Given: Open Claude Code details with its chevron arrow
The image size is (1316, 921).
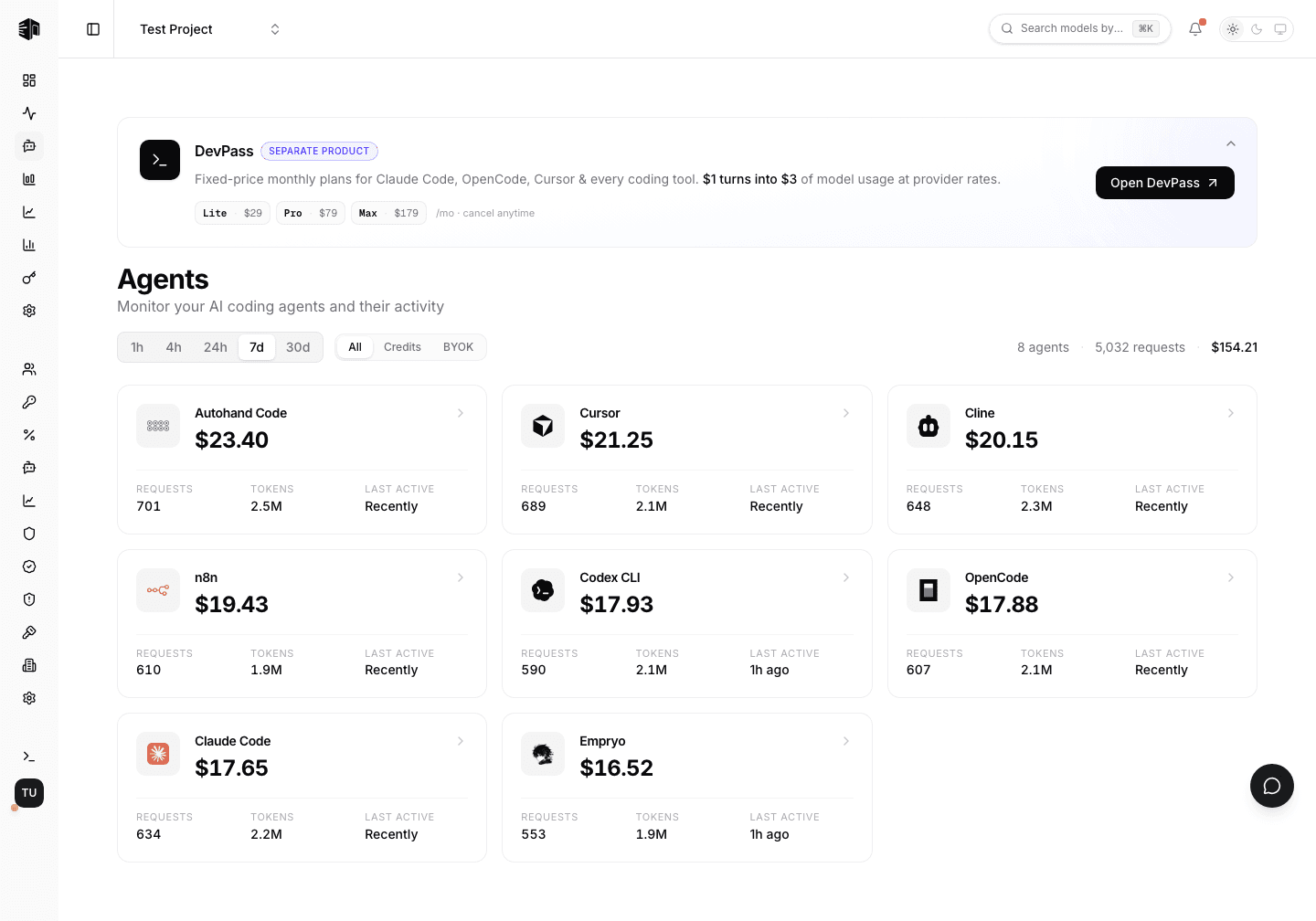Looking at the screenshot, I should click(461, 741).
